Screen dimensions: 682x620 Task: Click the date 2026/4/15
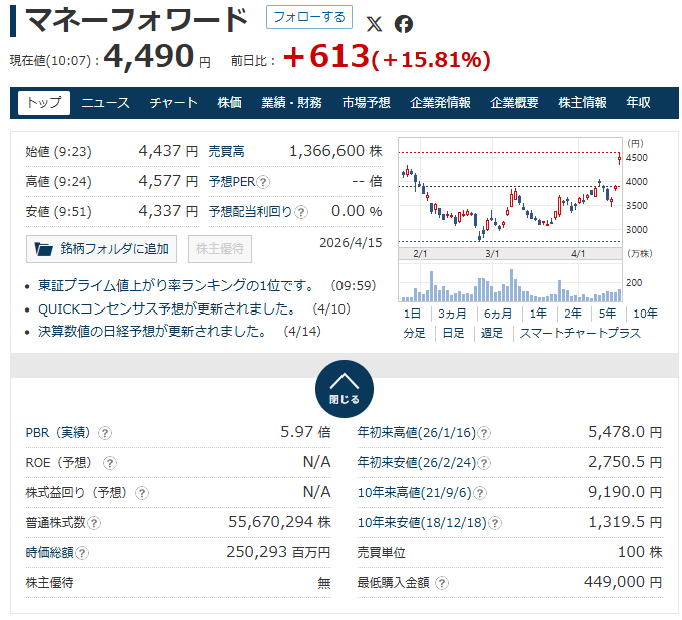pyautogui.click(x=351, y=243)
